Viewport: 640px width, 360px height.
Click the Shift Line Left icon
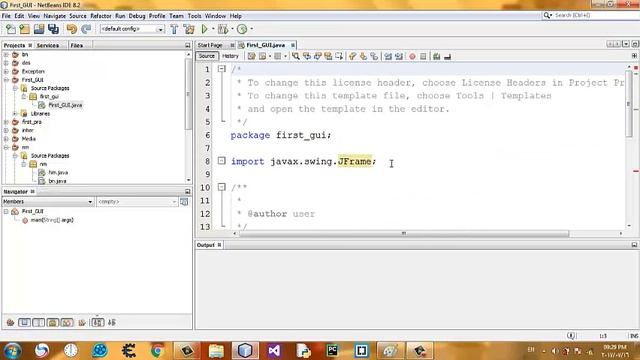coord(388,56)
